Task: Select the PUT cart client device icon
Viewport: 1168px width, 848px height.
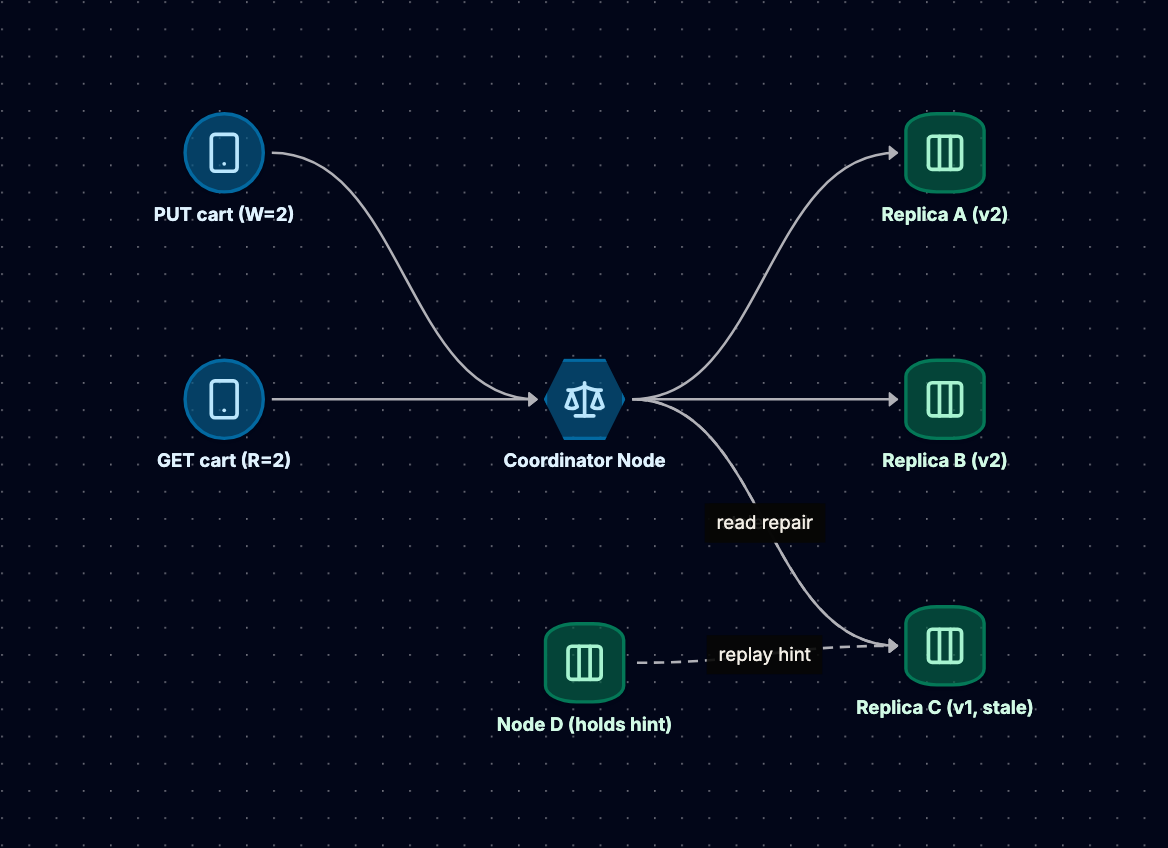Action: click(x=224, y=153)
